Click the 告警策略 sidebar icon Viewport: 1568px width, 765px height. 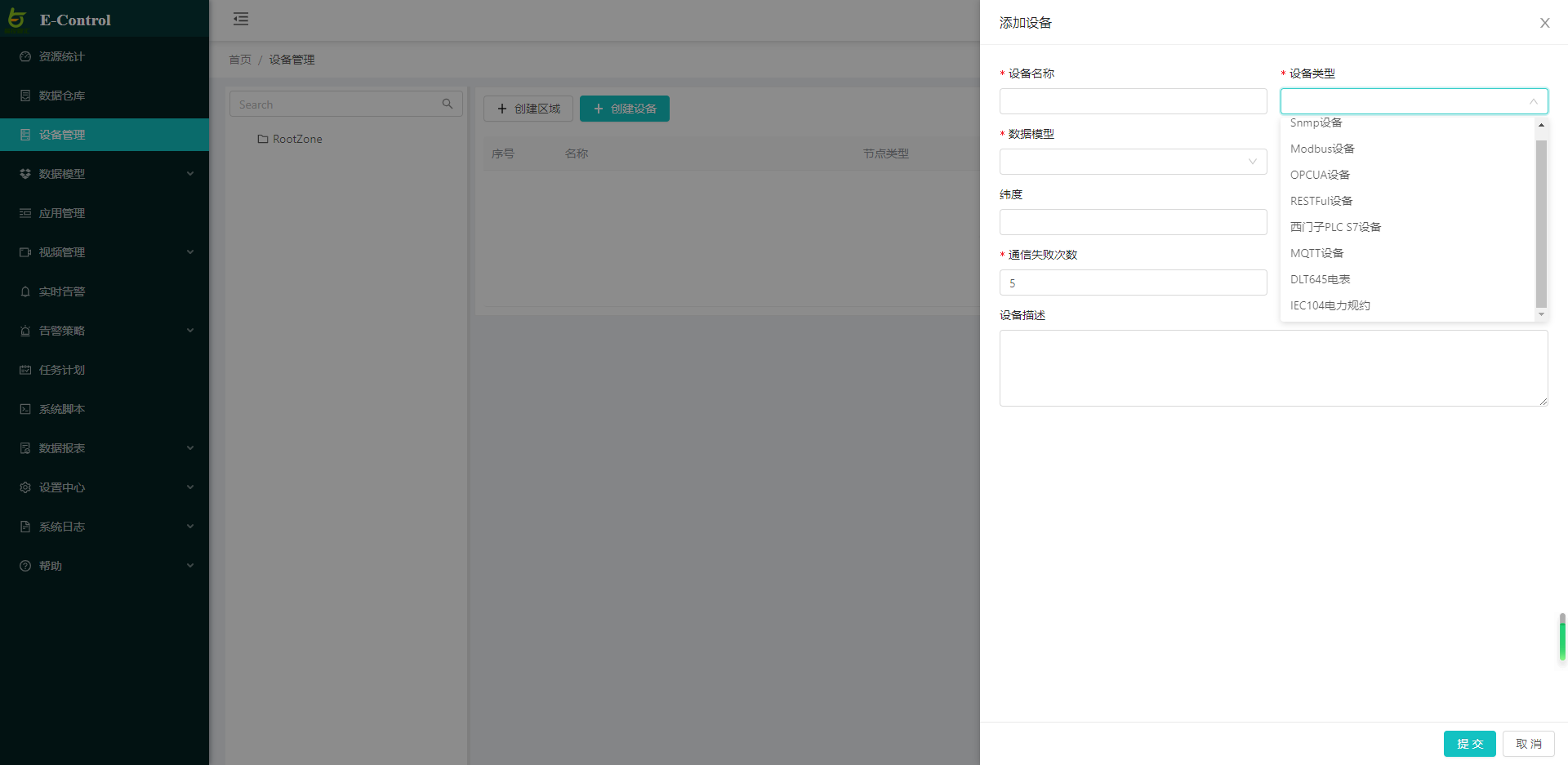click(x=25, y=331)
